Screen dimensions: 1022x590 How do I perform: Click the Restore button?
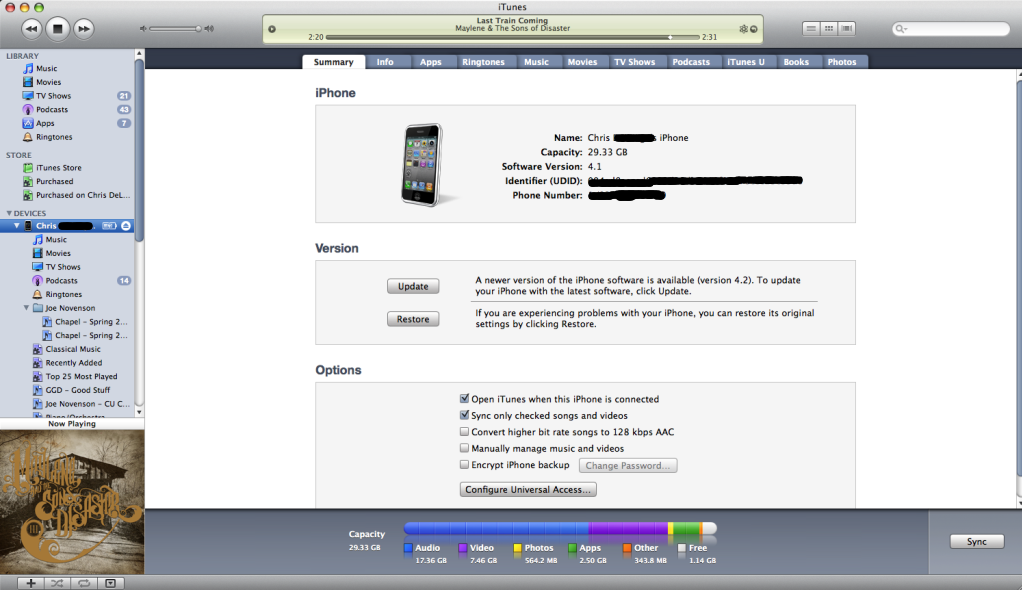(413, 319)
